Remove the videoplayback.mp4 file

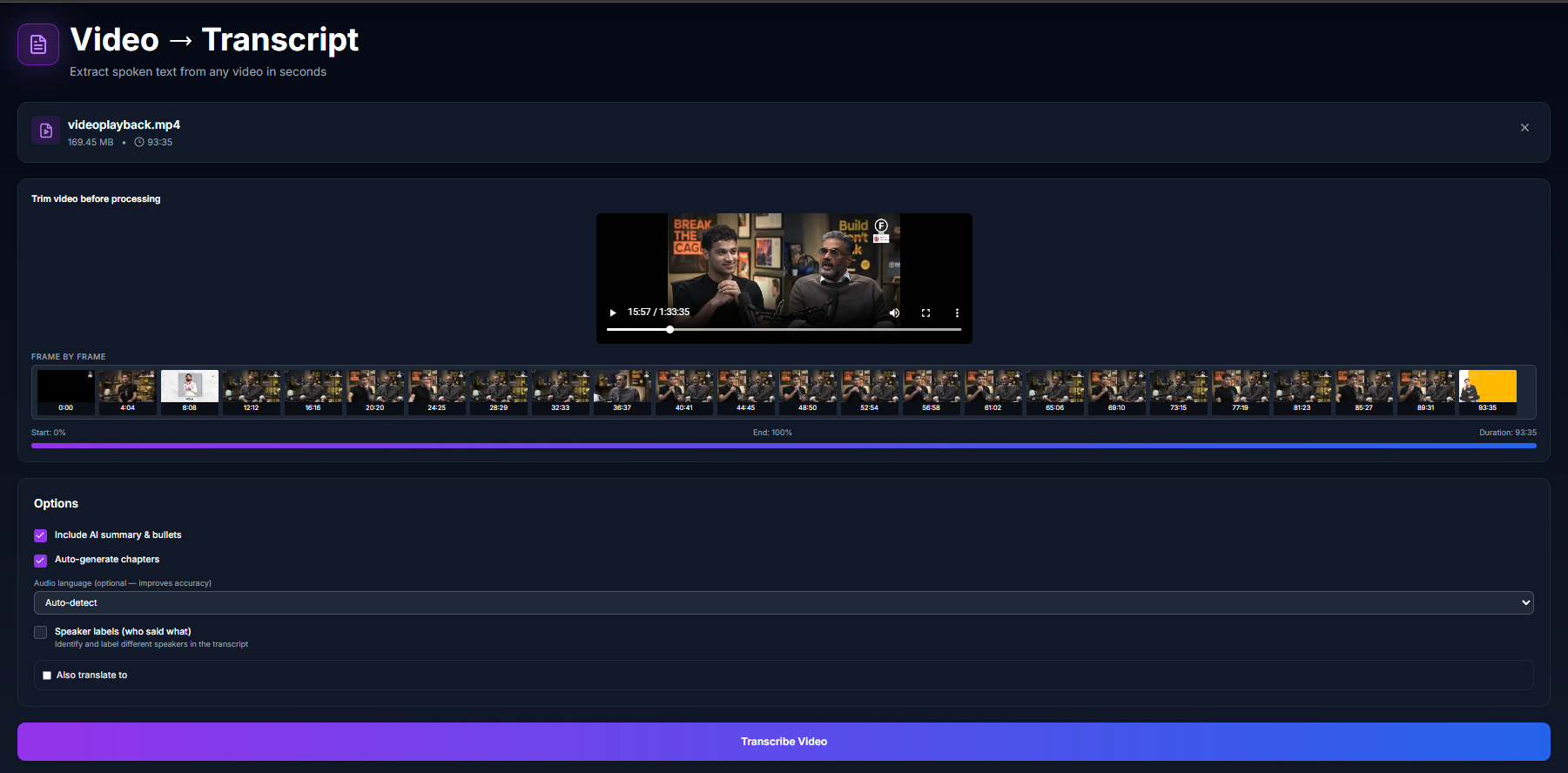pos(1524,128)
